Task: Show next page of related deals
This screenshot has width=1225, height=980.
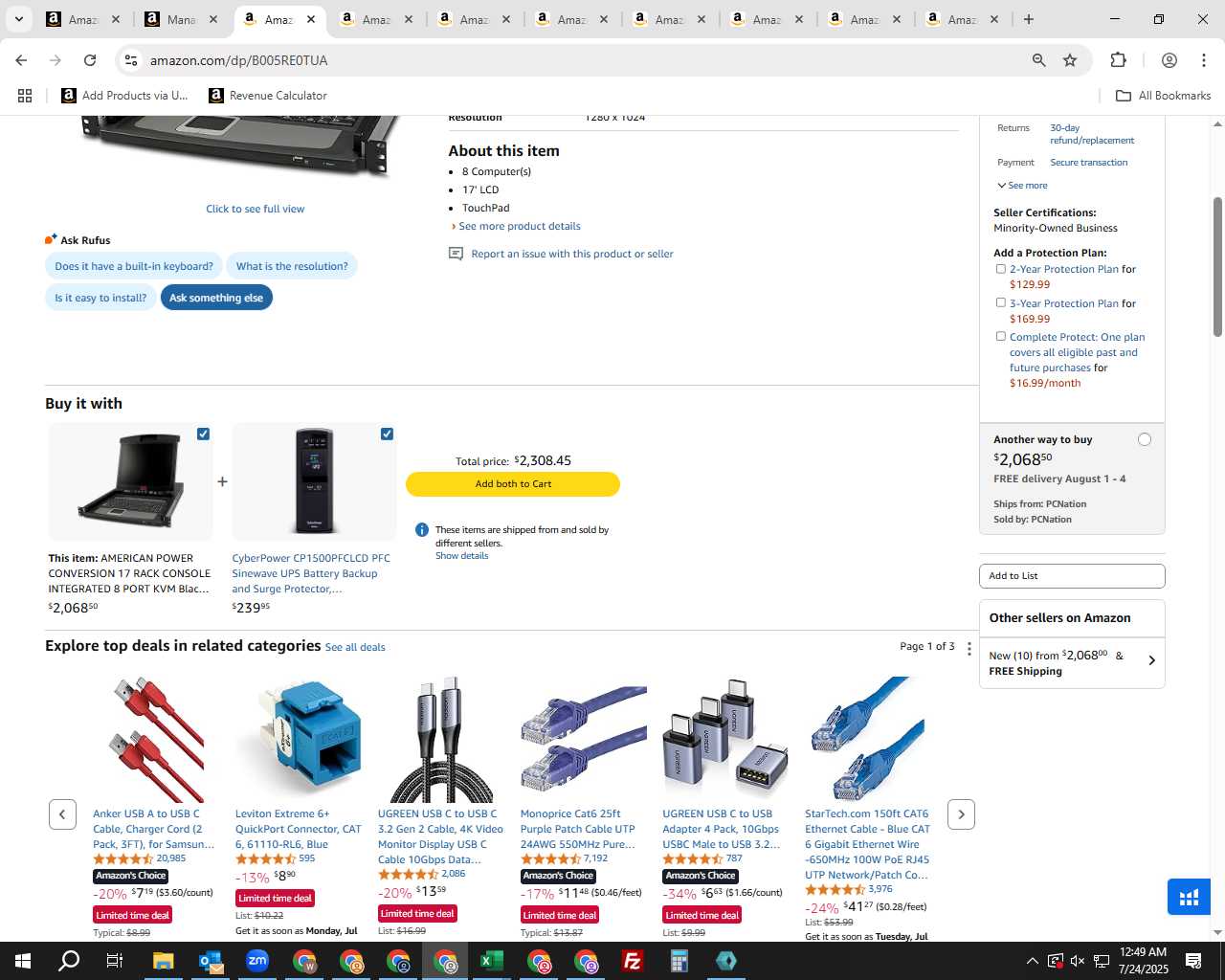Action: pos(961,814)
